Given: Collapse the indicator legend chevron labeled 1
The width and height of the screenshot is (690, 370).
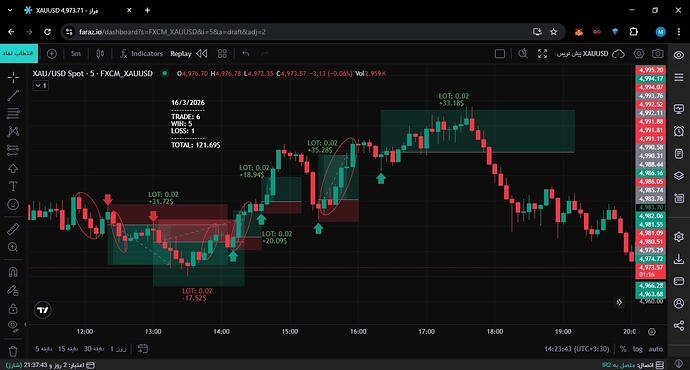Looking at the screenshot, I should pyautogui.click(x=41, y=86).
